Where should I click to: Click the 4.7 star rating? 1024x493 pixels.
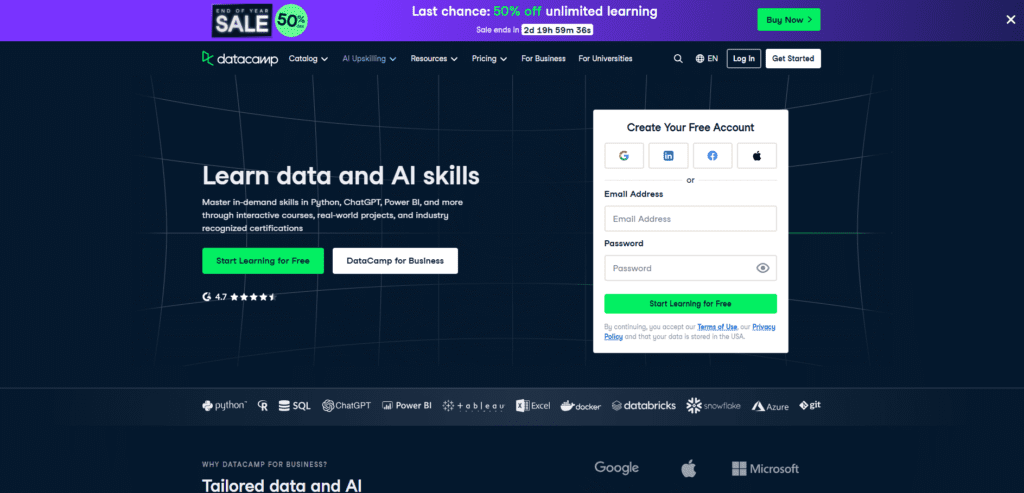pos(239,296)
